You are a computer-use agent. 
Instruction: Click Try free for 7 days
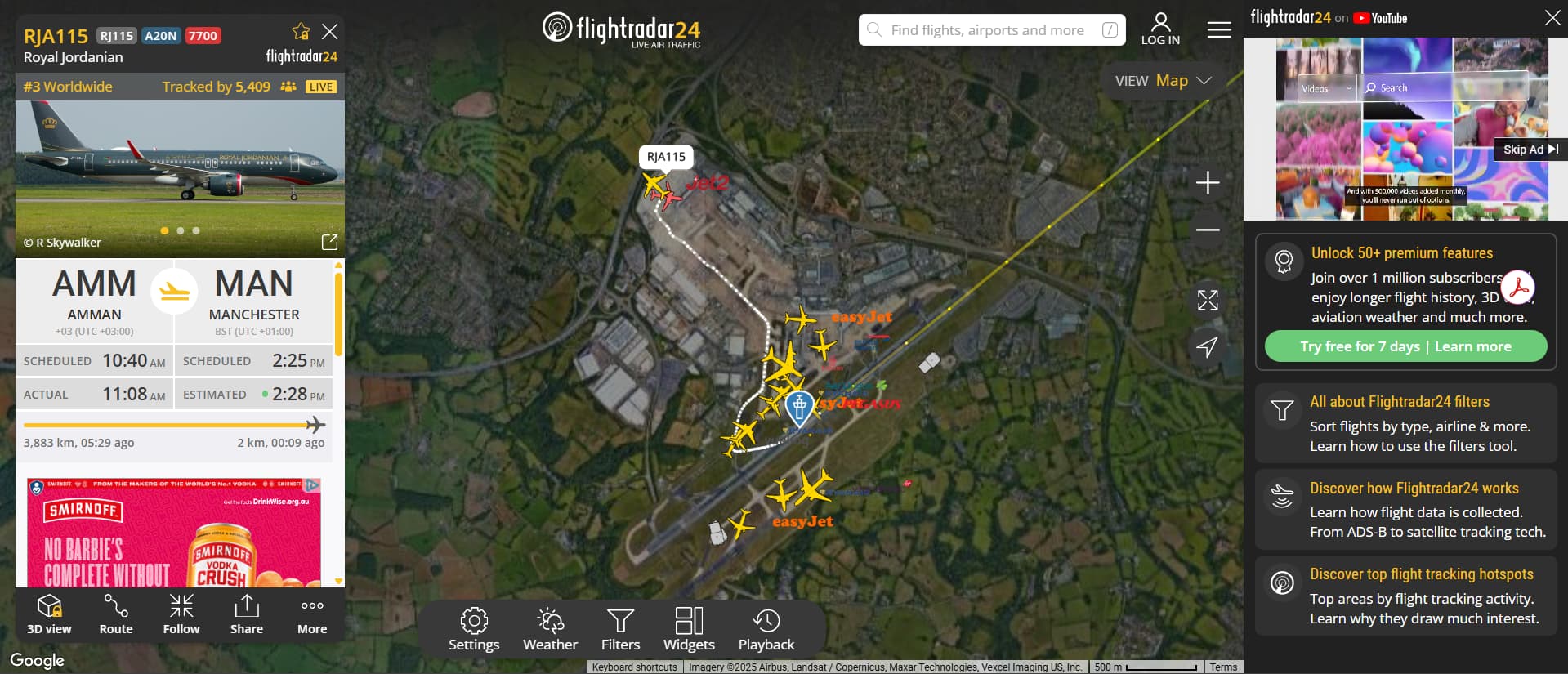pyautogui.click(x=1360, y=346)
